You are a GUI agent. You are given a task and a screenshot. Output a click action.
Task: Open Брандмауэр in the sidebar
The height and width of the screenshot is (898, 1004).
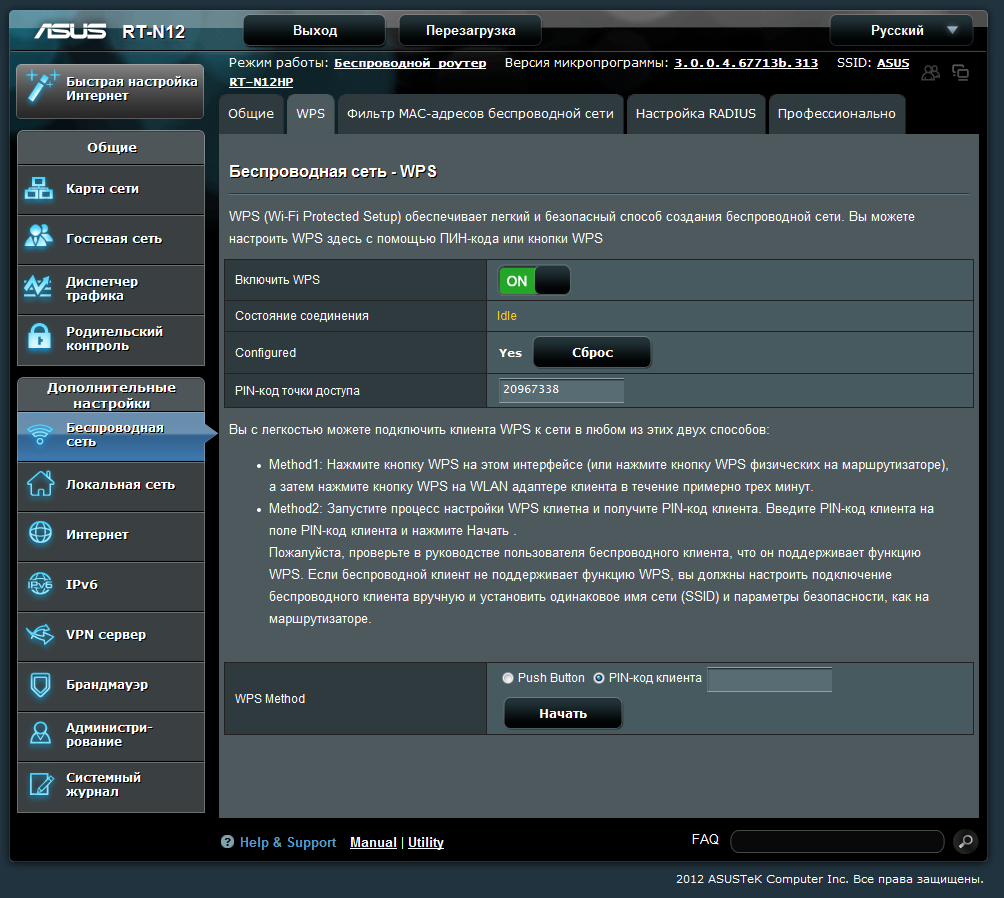point(111,685)
